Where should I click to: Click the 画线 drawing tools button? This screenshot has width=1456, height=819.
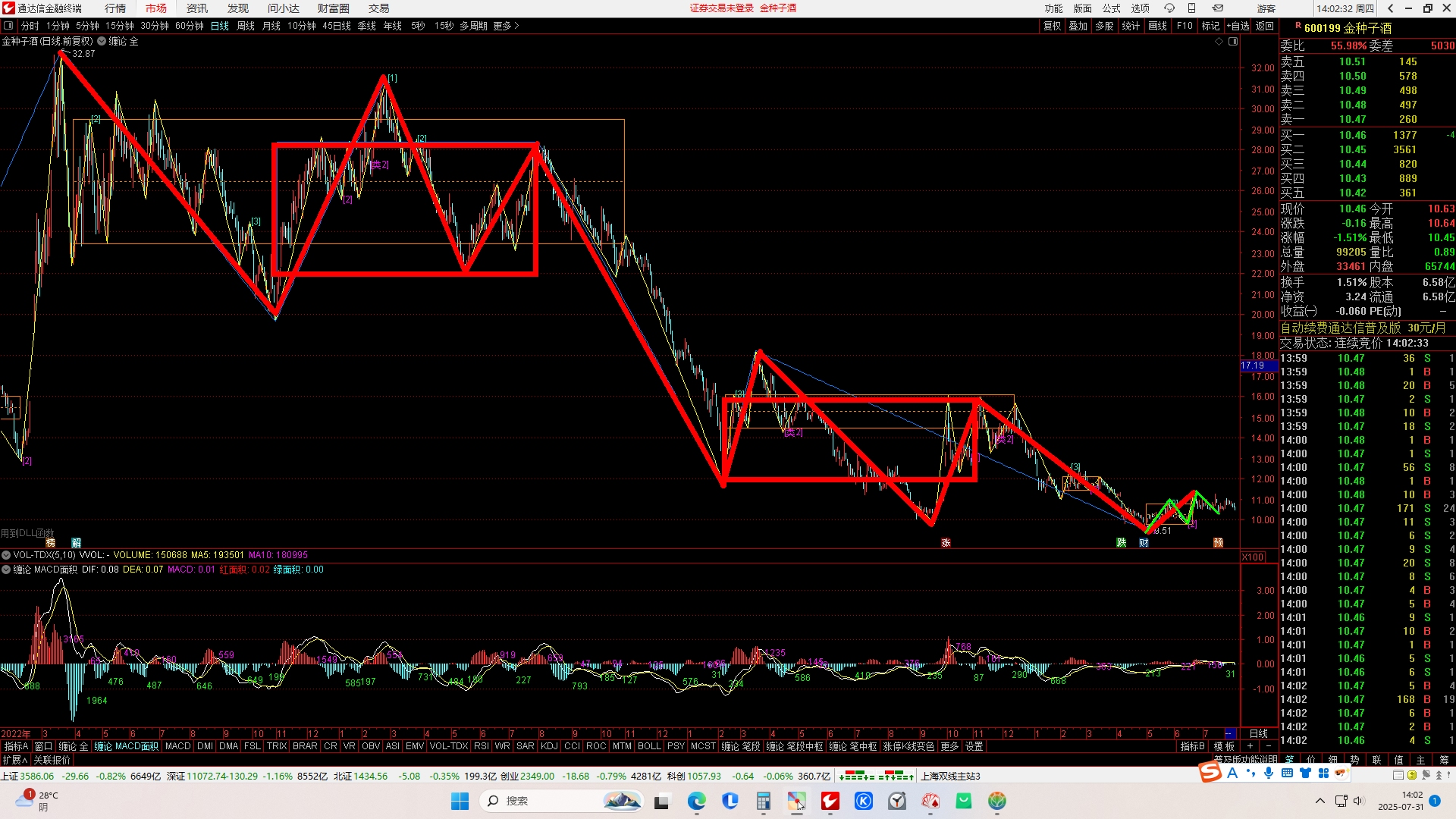coord(1157,26)
